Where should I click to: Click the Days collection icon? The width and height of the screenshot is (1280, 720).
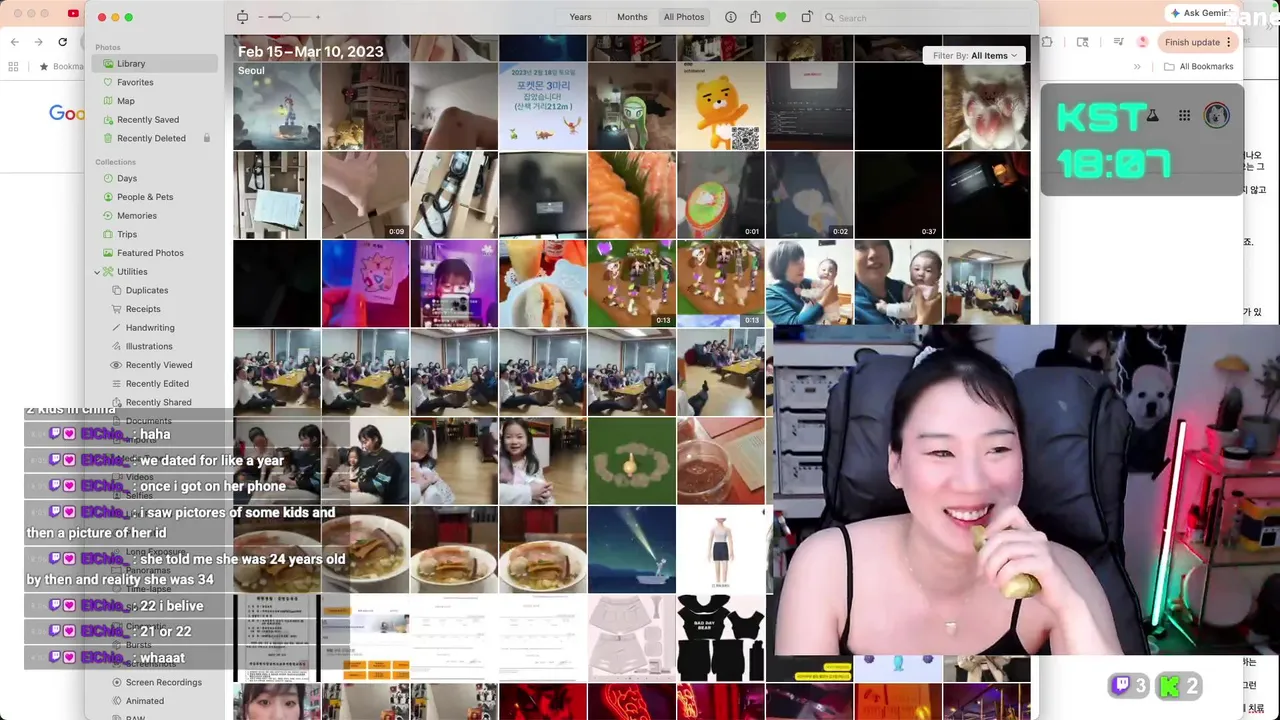[x=108, y=178]
